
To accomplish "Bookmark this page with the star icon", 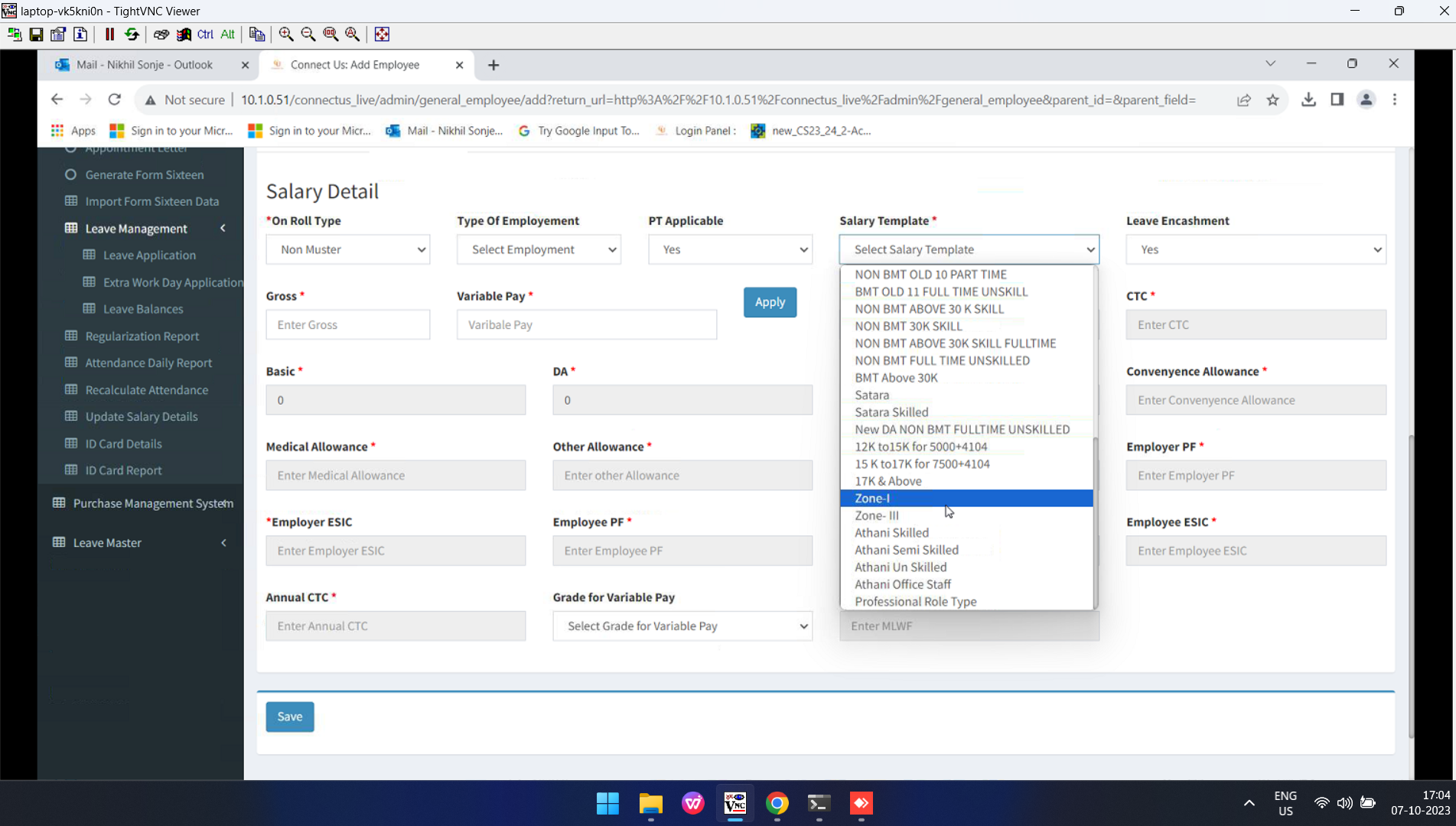I will pyautogui.click(x=1272, y=99).
